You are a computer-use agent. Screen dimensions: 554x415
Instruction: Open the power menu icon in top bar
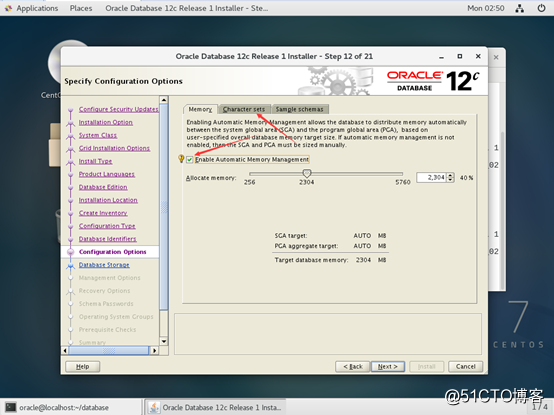[541, 8]
